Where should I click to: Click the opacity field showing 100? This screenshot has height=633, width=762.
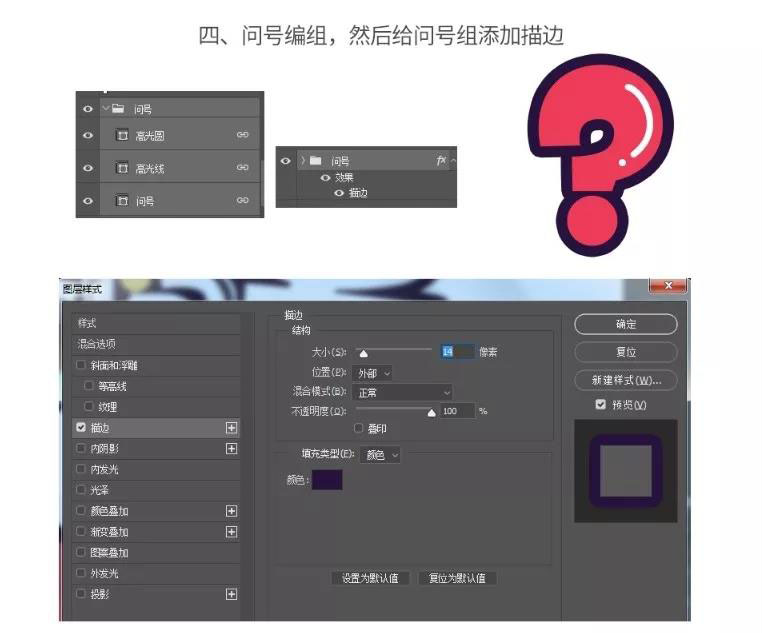(x=457, y=411)
